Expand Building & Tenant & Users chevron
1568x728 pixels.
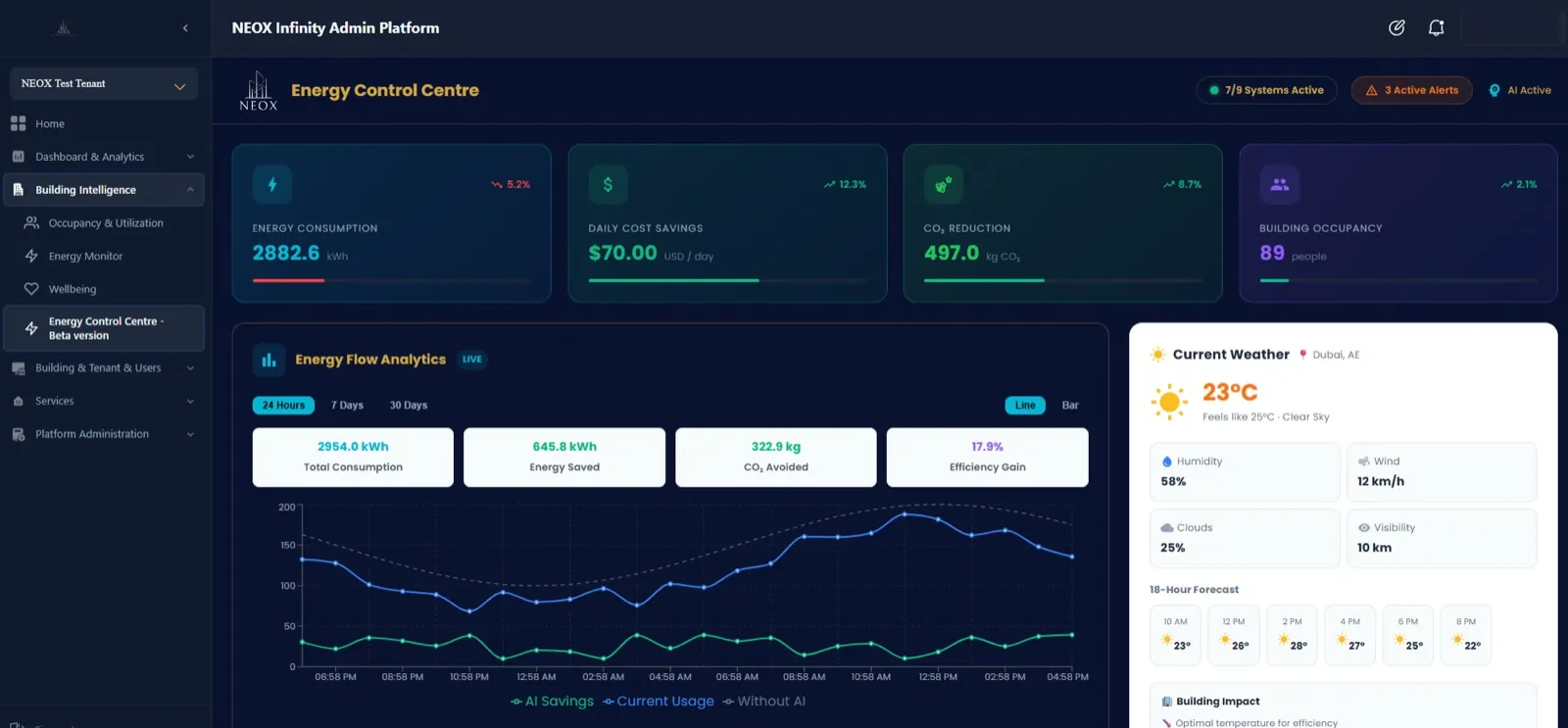pyautogui.click(x=190, y=368)
